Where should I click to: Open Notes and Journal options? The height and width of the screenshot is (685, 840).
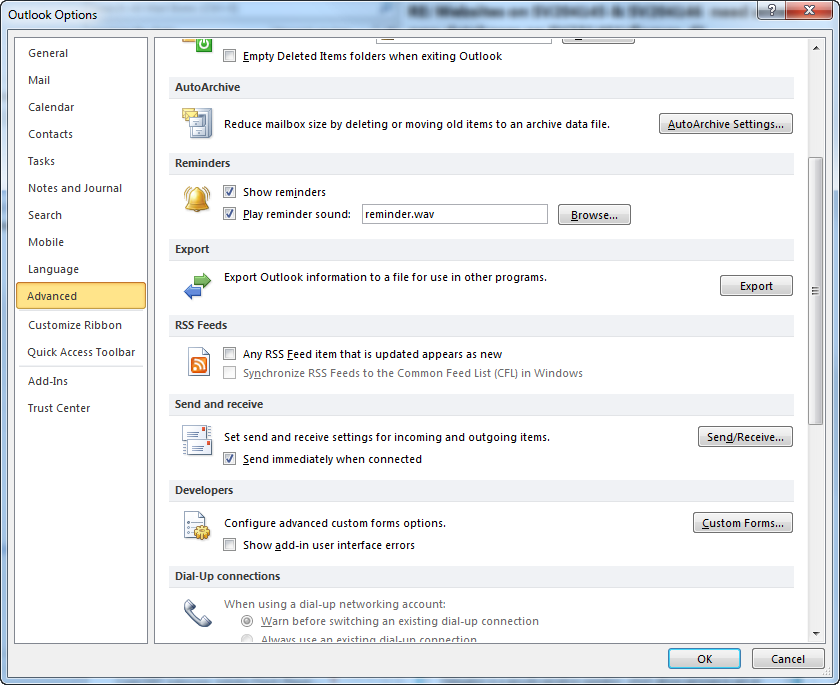81,188
